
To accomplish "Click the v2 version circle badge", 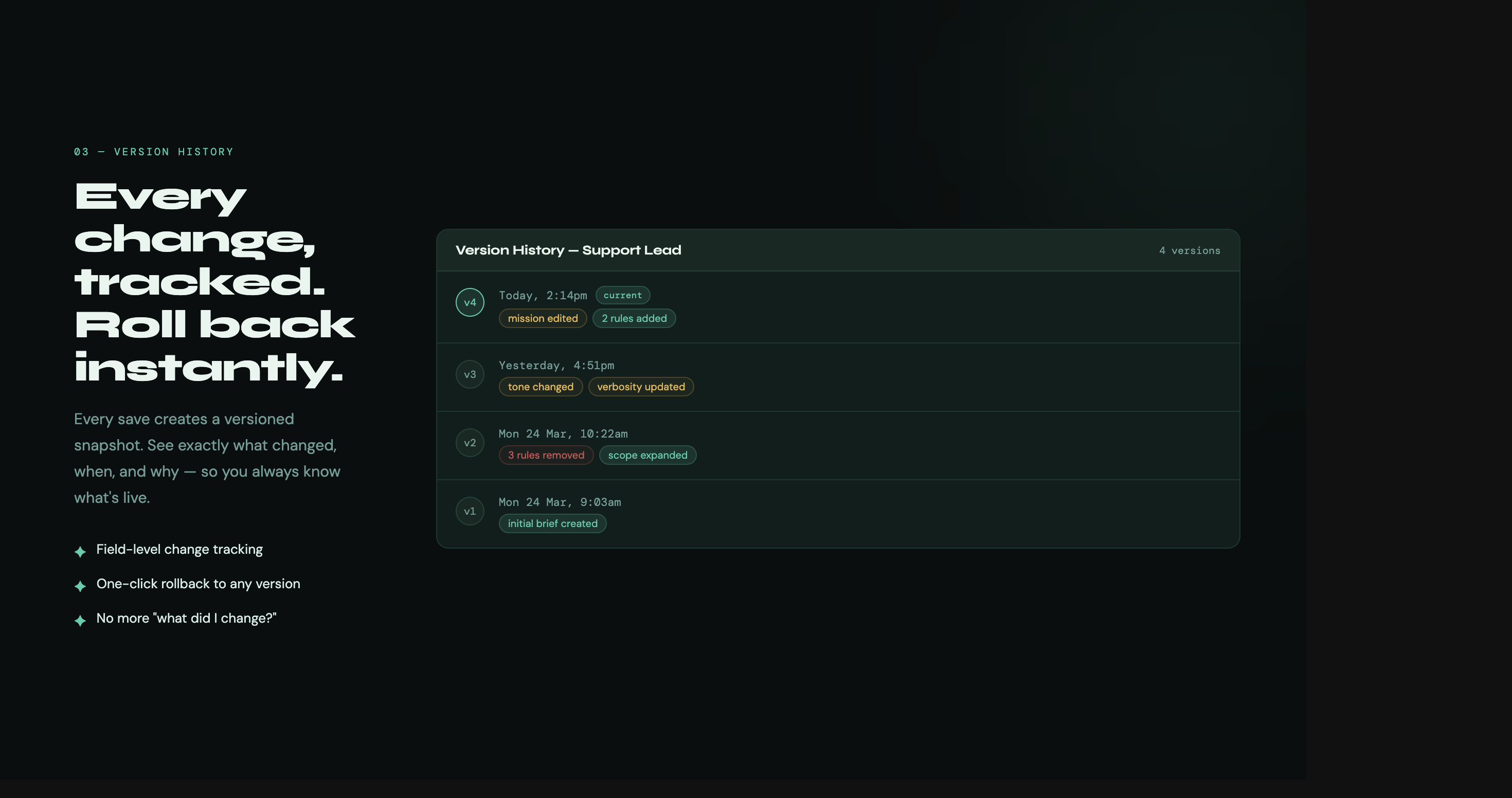I will pyautogui.click(x=470, y=442).
